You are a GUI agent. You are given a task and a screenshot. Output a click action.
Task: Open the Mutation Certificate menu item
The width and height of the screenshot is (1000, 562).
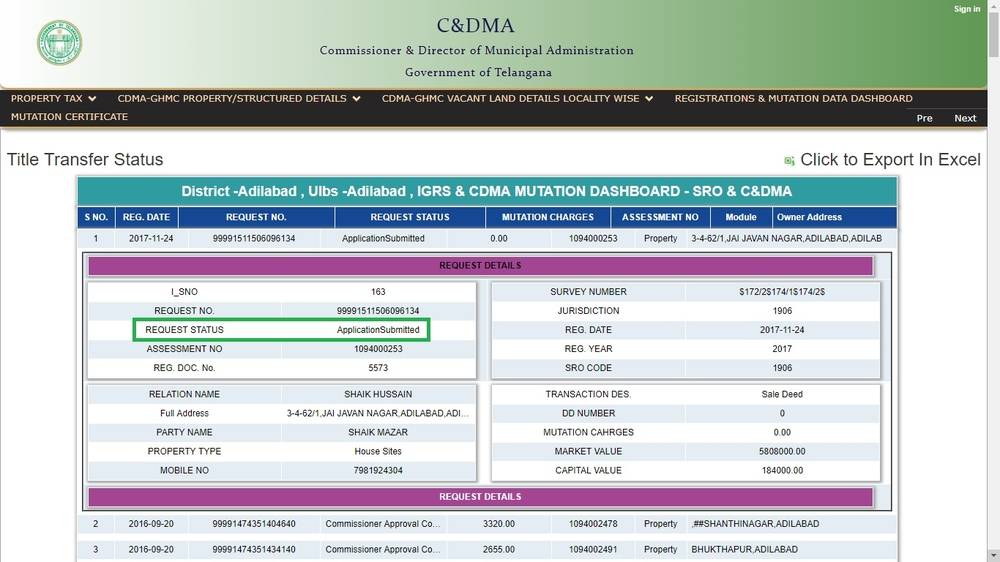click(x=69, y=117)
